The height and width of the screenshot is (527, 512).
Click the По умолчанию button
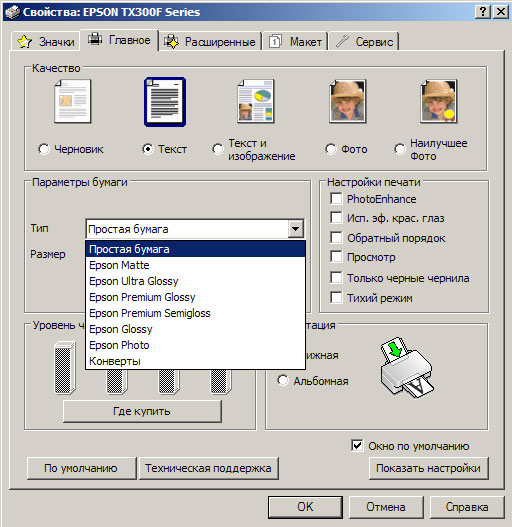(81, 468)
